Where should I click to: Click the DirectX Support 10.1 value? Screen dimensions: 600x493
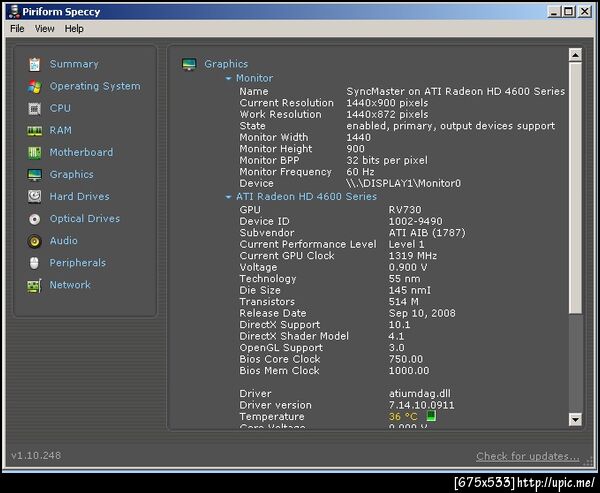tap(399, 325)
